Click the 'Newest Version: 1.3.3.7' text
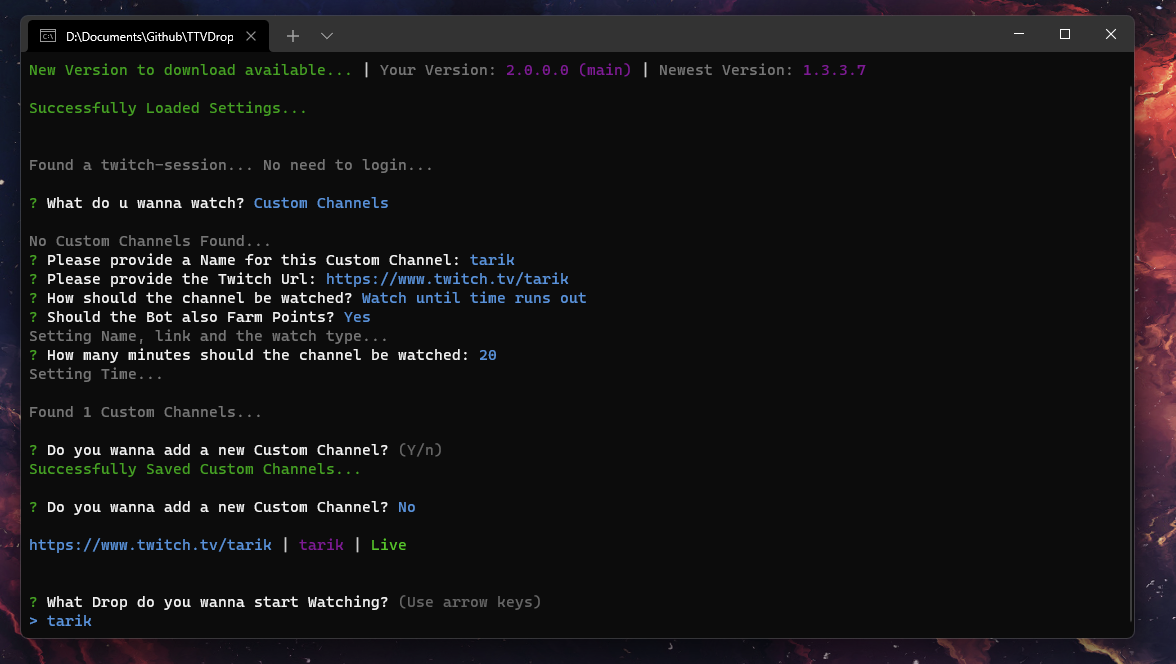The image size is (1176, 664). pyautogui.click(x=762, y=71)
